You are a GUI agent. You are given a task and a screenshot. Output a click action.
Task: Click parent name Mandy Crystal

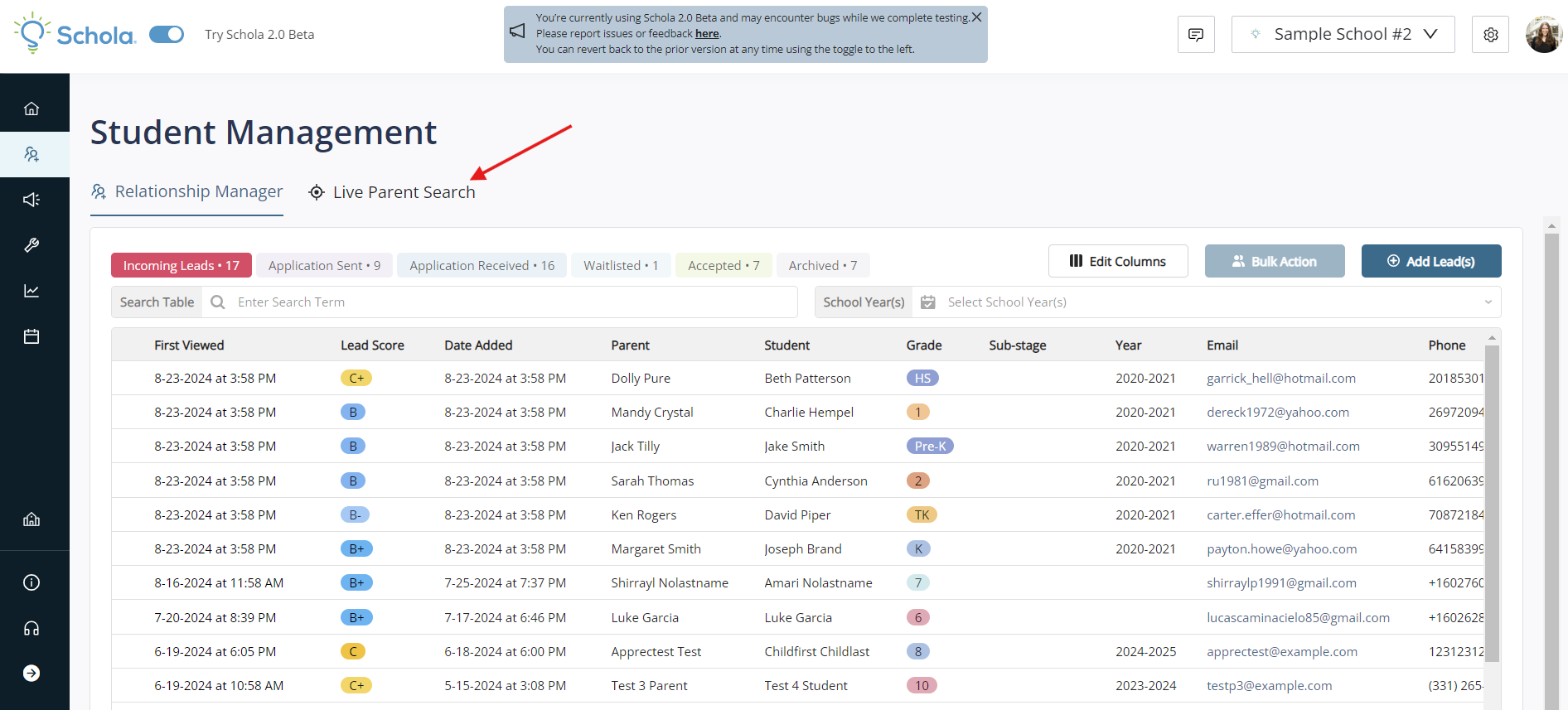(x=652, y=412)
